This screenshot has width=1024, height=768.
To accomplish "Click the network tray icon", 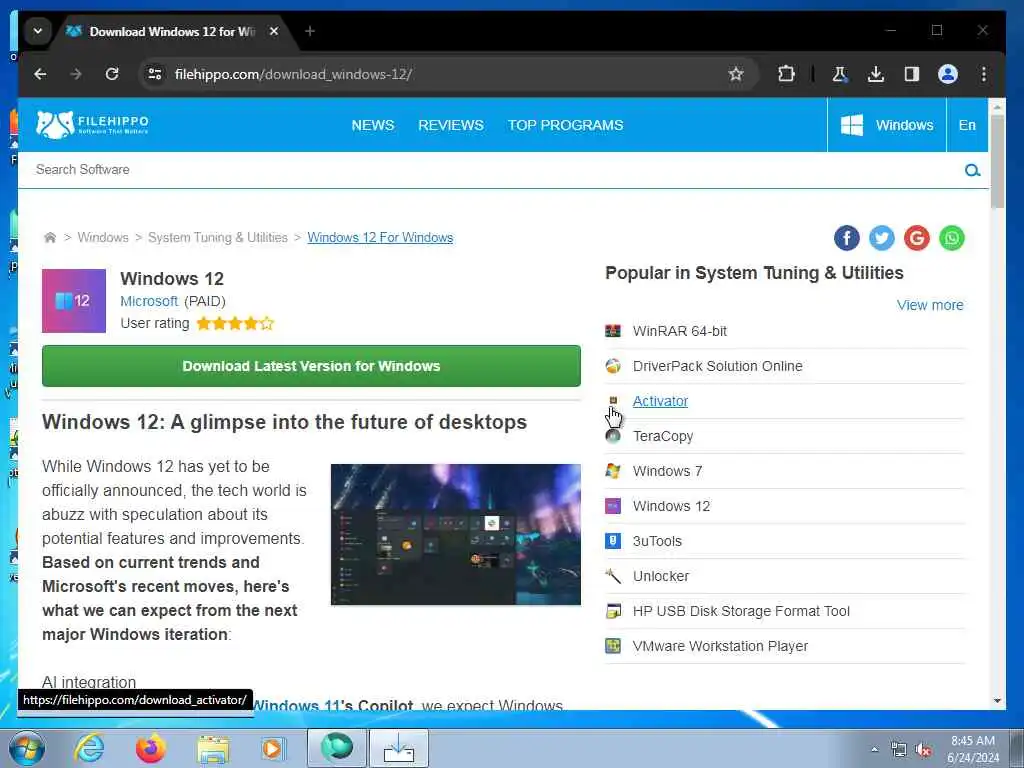I will pos(899,750).
